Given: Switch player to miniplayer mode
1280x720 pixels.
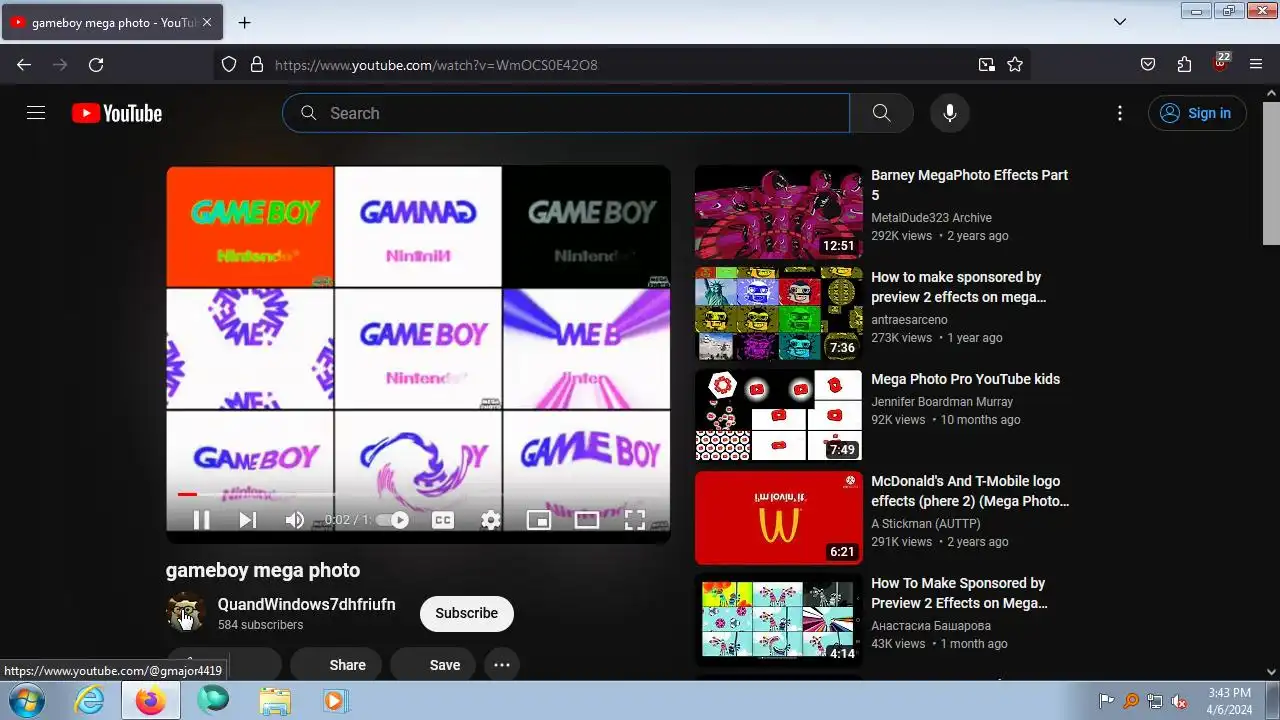Looking at the screenshot, I should [x=538, y=520].
